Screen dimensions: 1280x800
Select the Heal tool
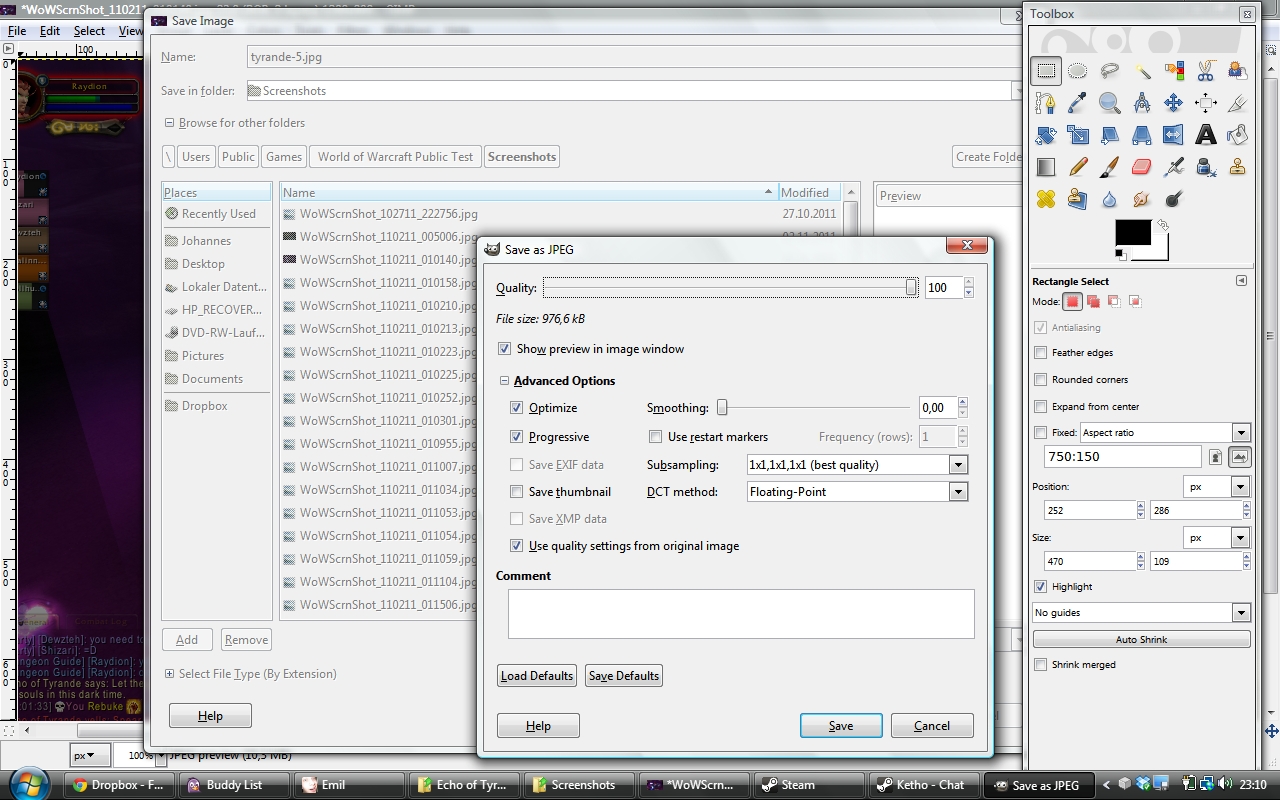[1045, 199]
